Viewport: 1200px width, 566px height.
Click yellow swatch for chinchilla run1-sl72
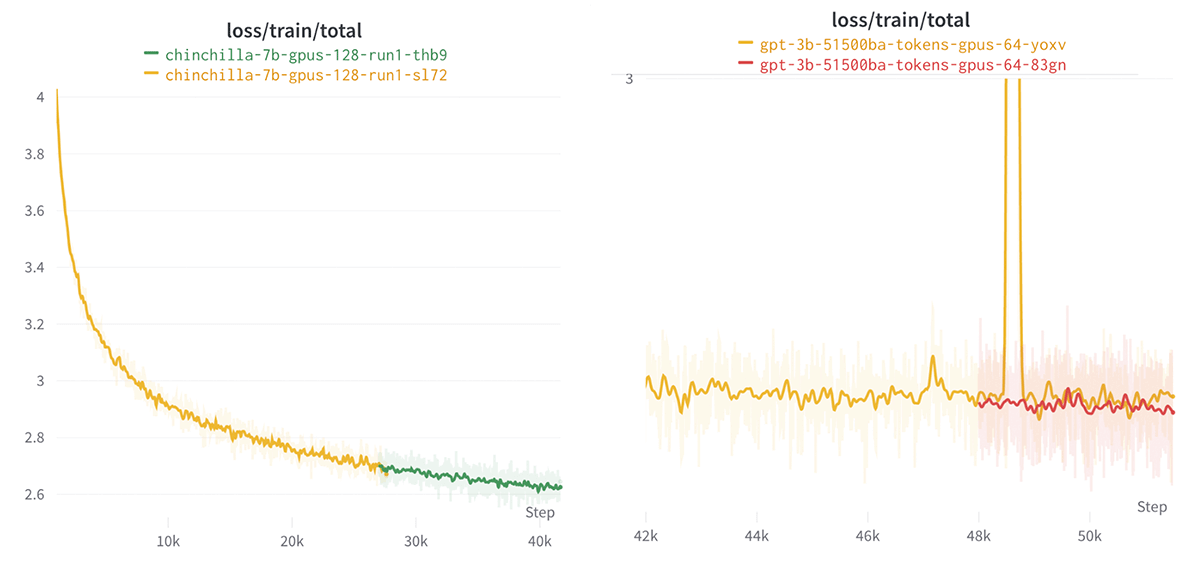pos(151,74)
